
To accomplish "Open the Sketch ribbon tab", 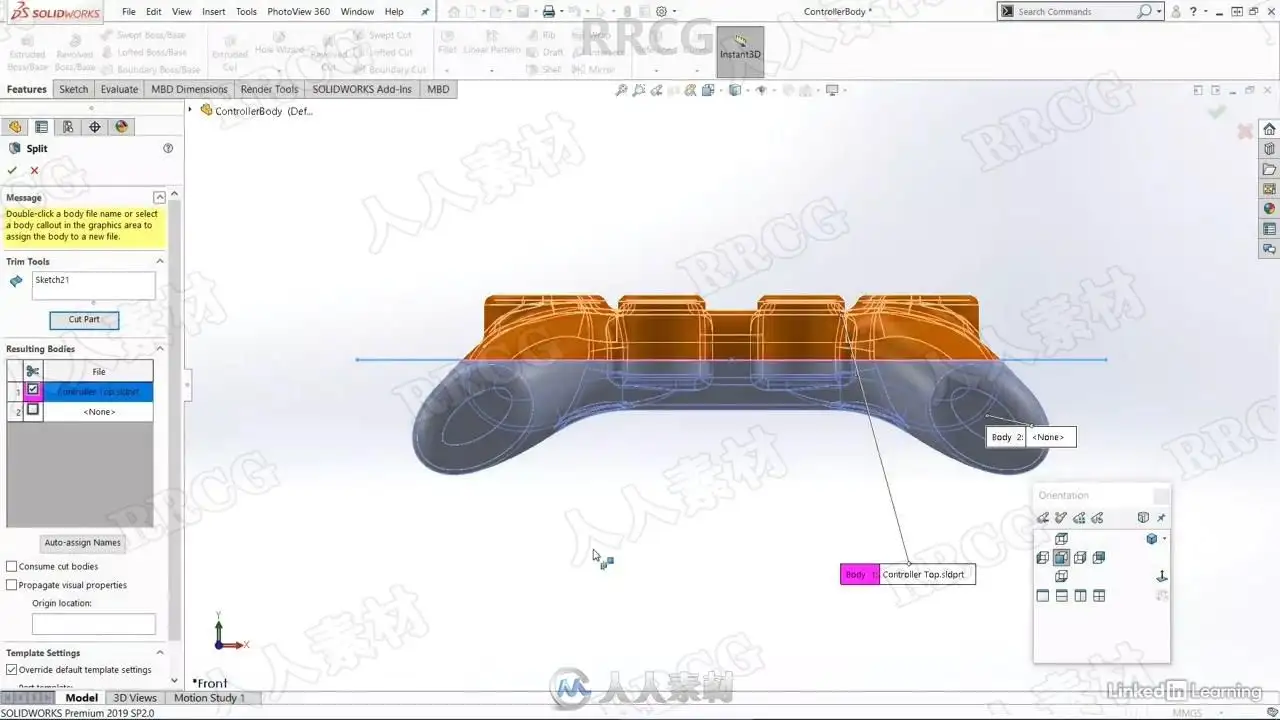I will (x=74, y=89).
